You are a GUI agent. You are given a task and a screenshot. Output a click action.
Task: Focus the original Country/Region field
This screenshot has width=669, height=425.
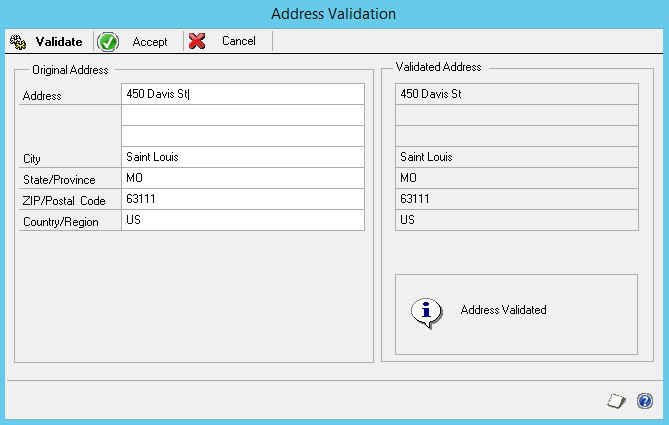pos(242,220)
